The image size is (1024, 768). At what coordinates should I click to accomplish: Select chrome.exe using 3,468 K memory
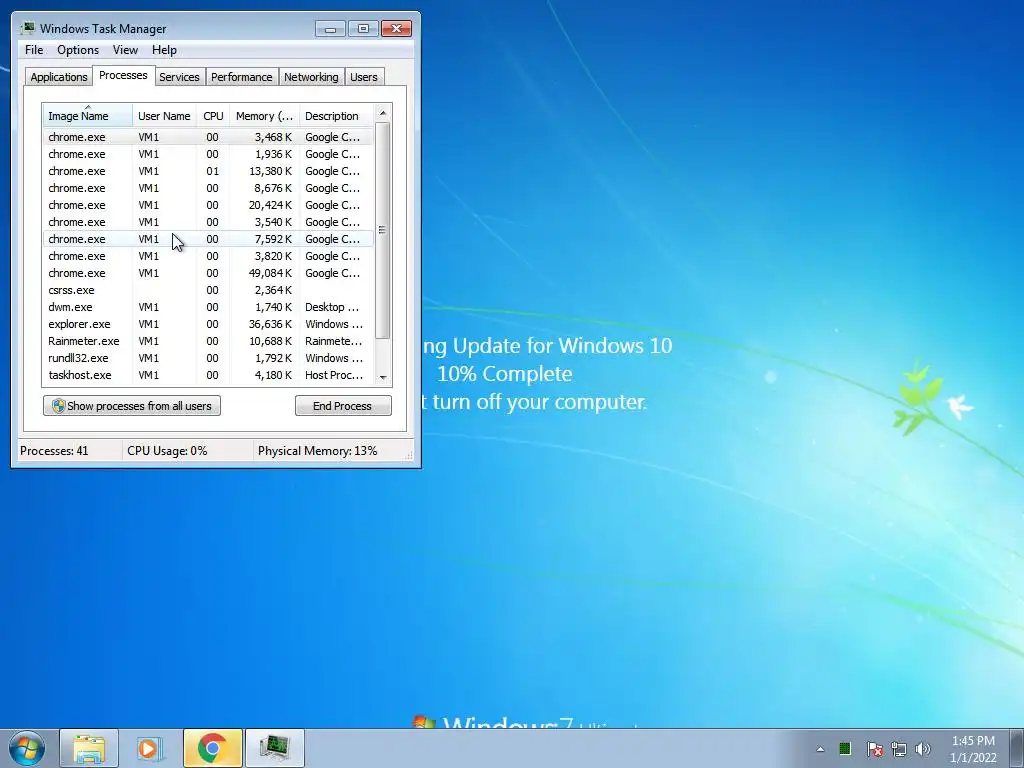[x=208, y=137]
